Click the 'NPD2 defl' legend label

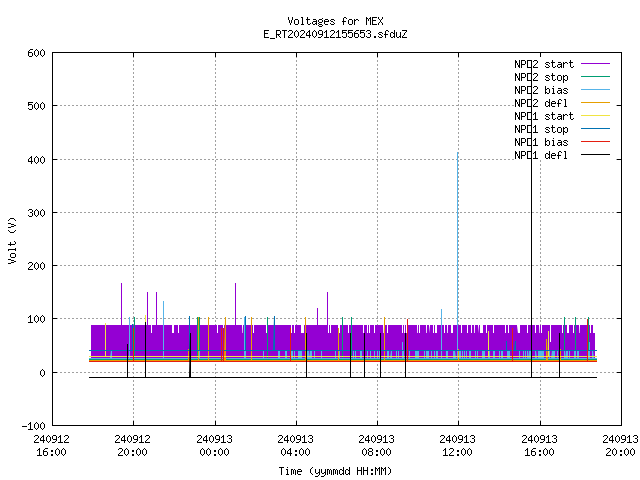point(541,103)
